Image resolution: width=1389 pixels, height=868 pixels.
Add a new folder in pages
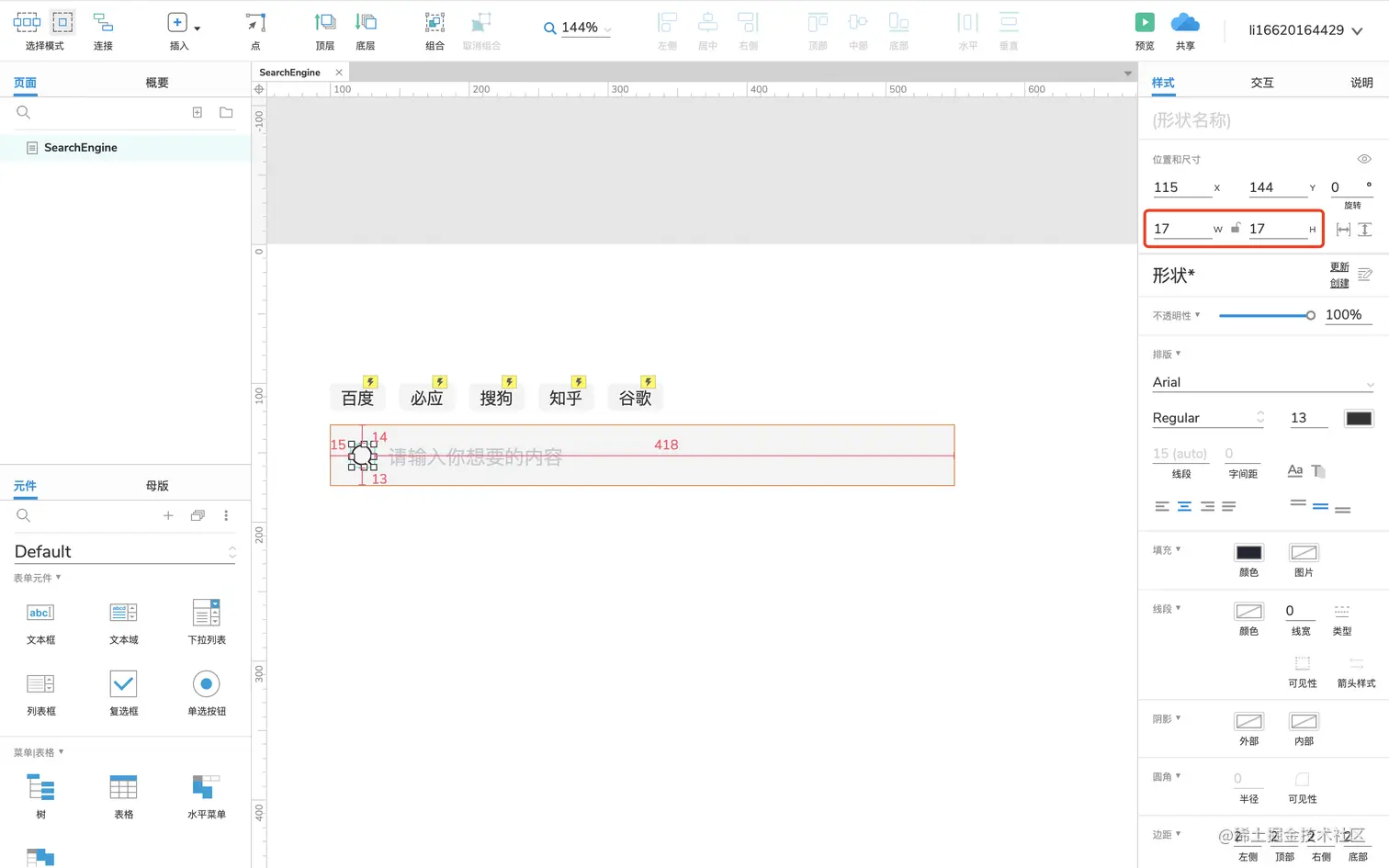[226, 112]
